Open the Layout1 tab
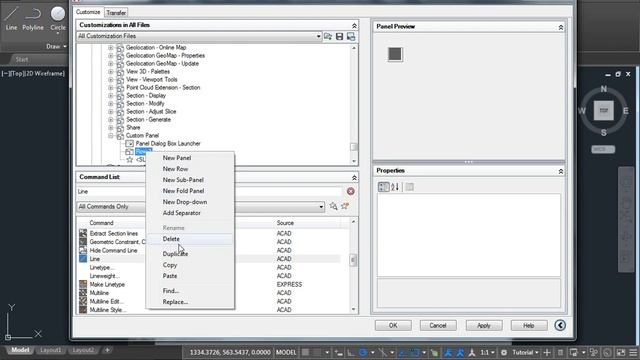 (x=51, y=350)
